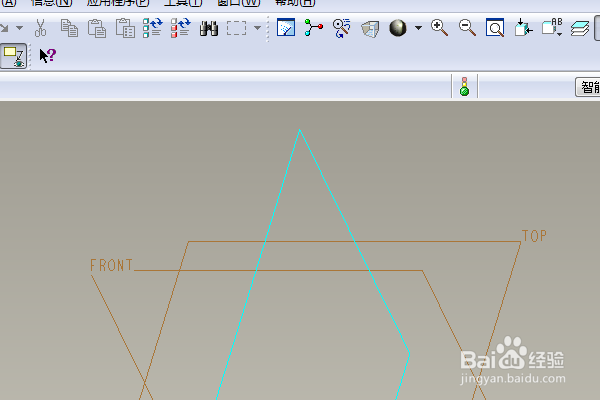This screenshot has height=400, width=600.
Task: Select the shaded sphere display style
Action: coord(398,28)
